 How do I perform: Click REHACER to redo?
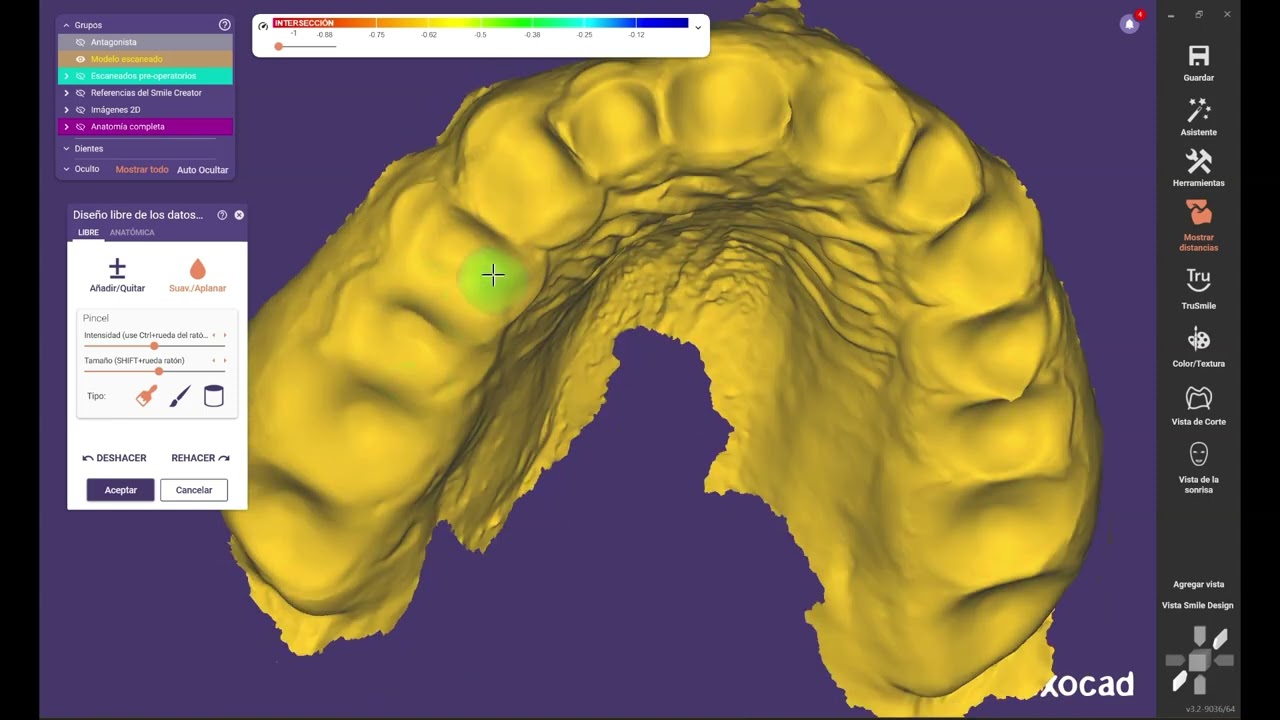(x=200, y=458)
